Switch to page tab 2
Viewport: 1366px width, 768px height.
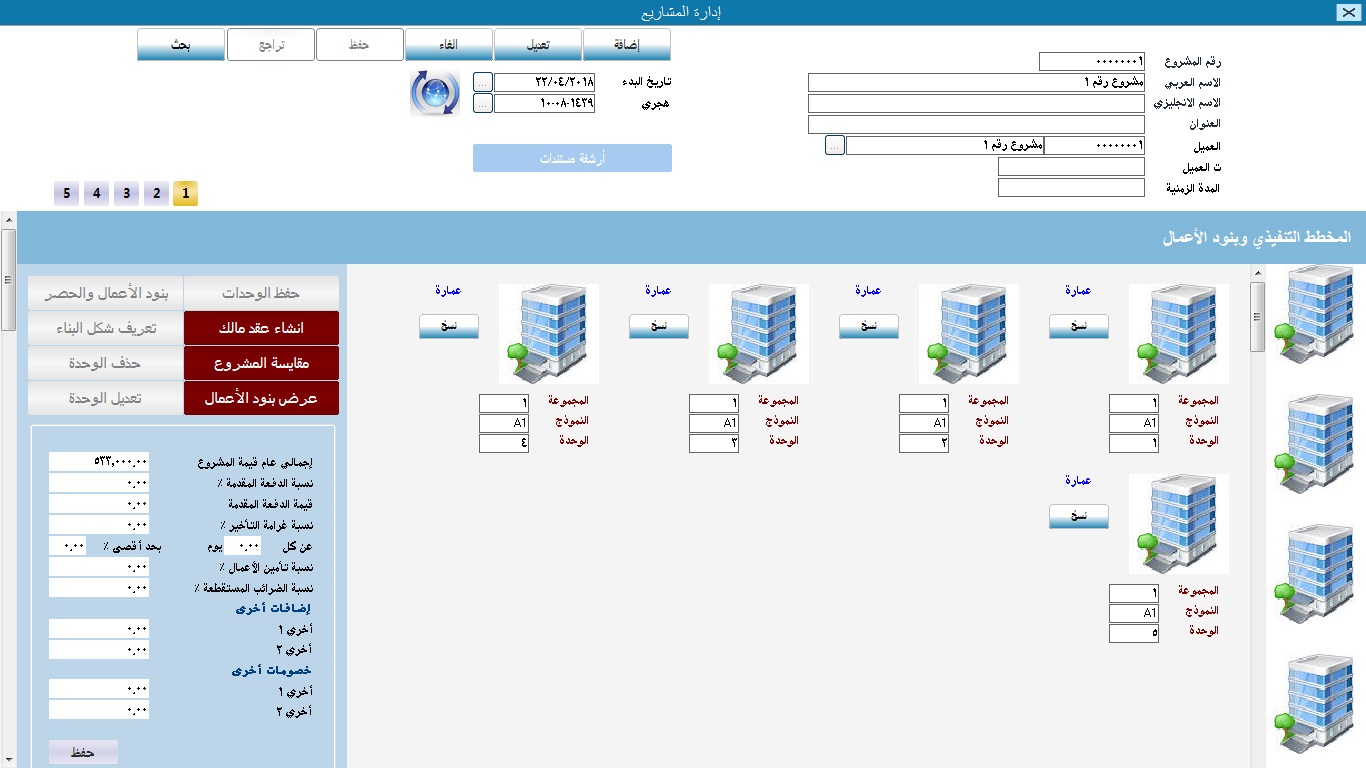coord(156,193)
